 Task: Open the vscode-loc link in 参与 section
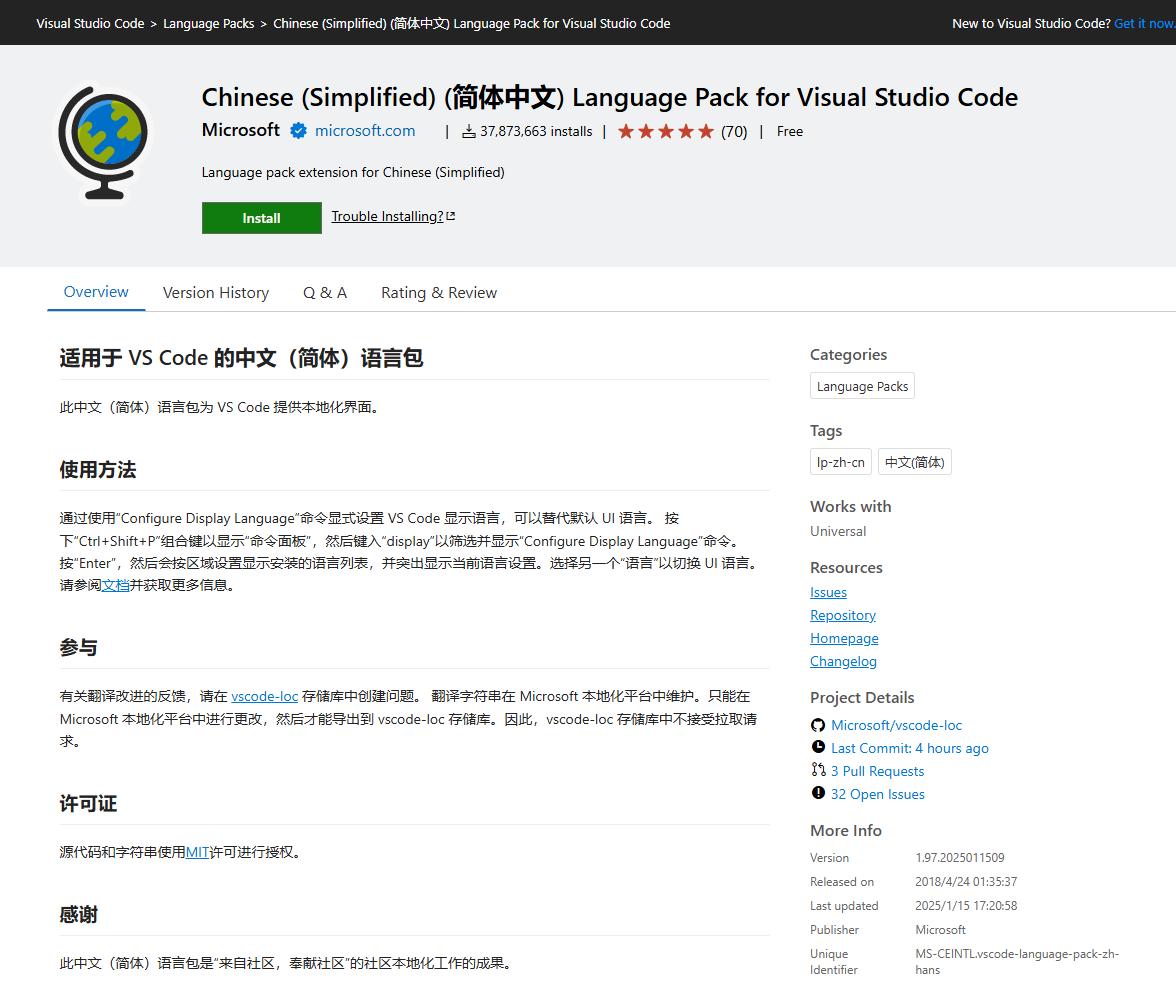coord(265,696)
